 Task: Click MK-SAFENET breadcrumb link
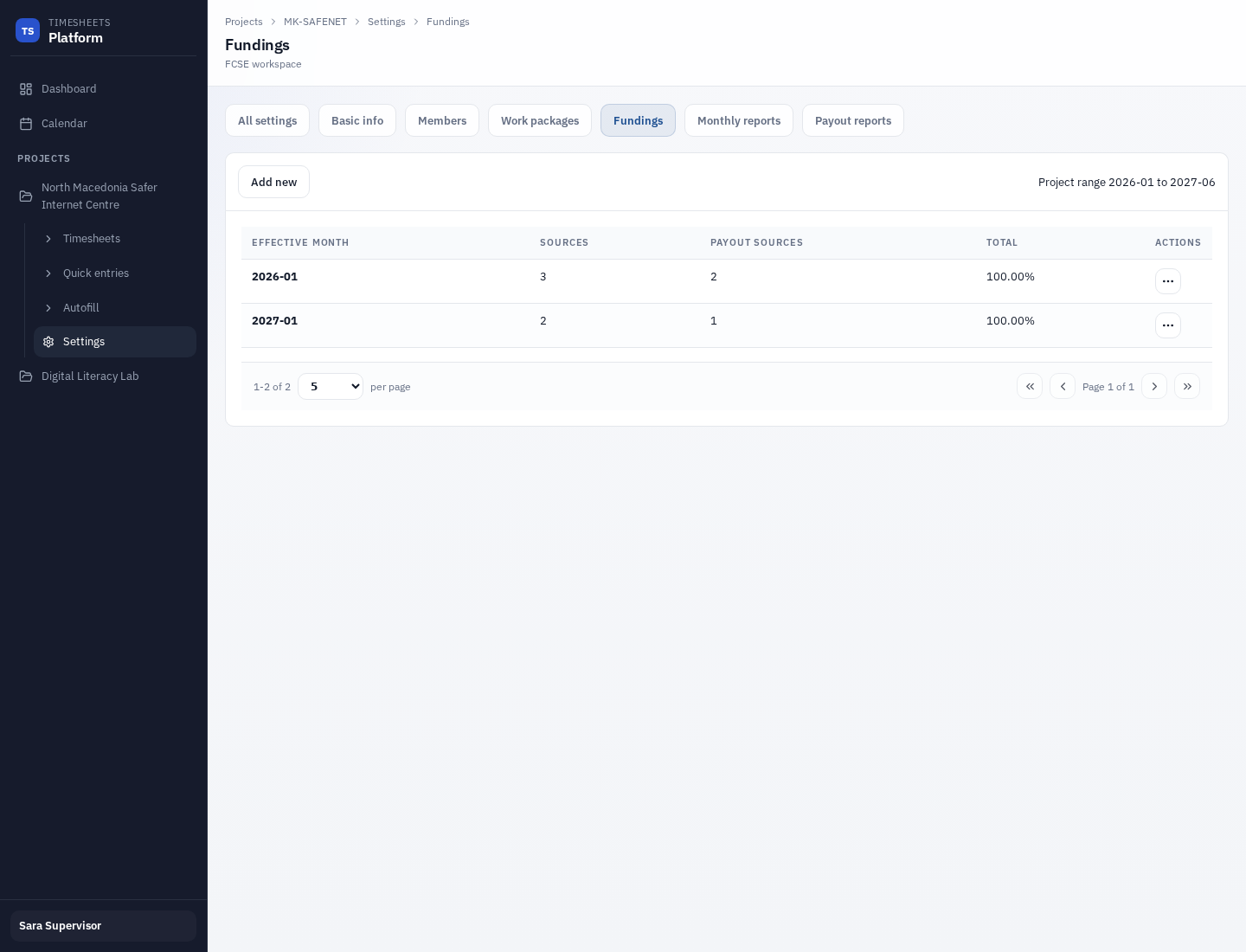coord(315,22)
